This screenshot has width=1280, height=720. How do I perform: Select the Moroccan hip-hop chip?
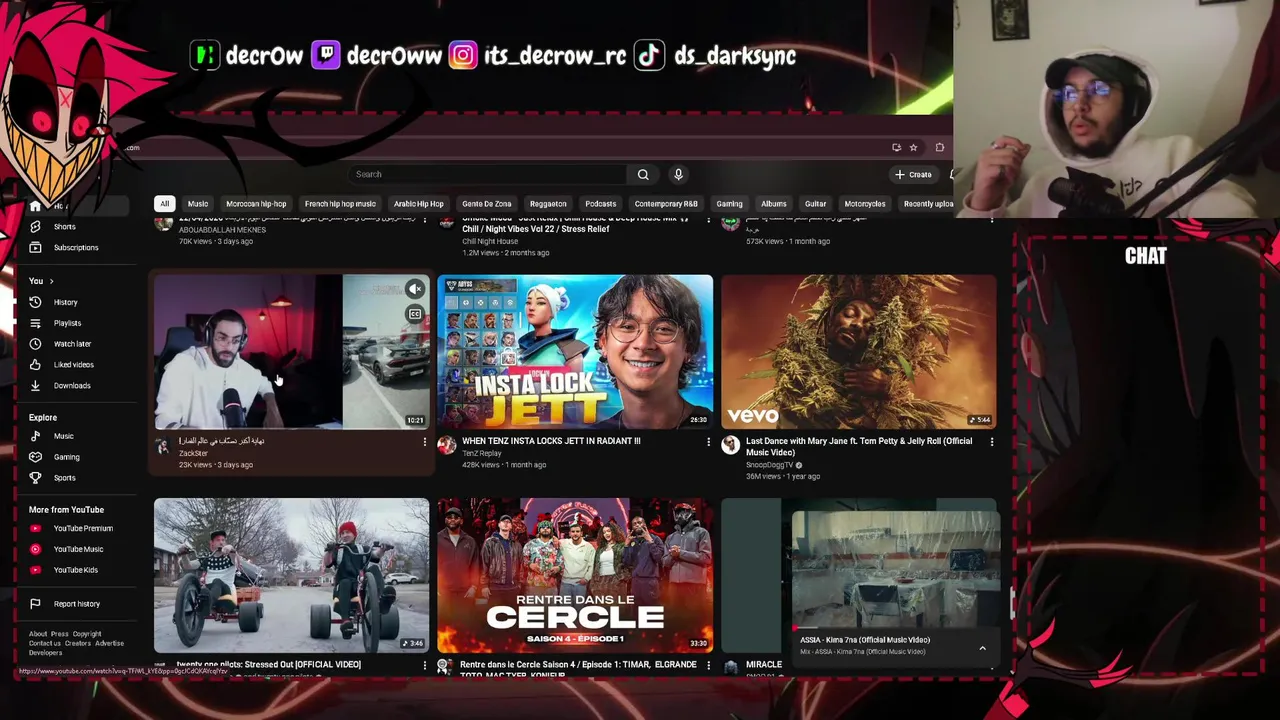[x=256, y=204]
